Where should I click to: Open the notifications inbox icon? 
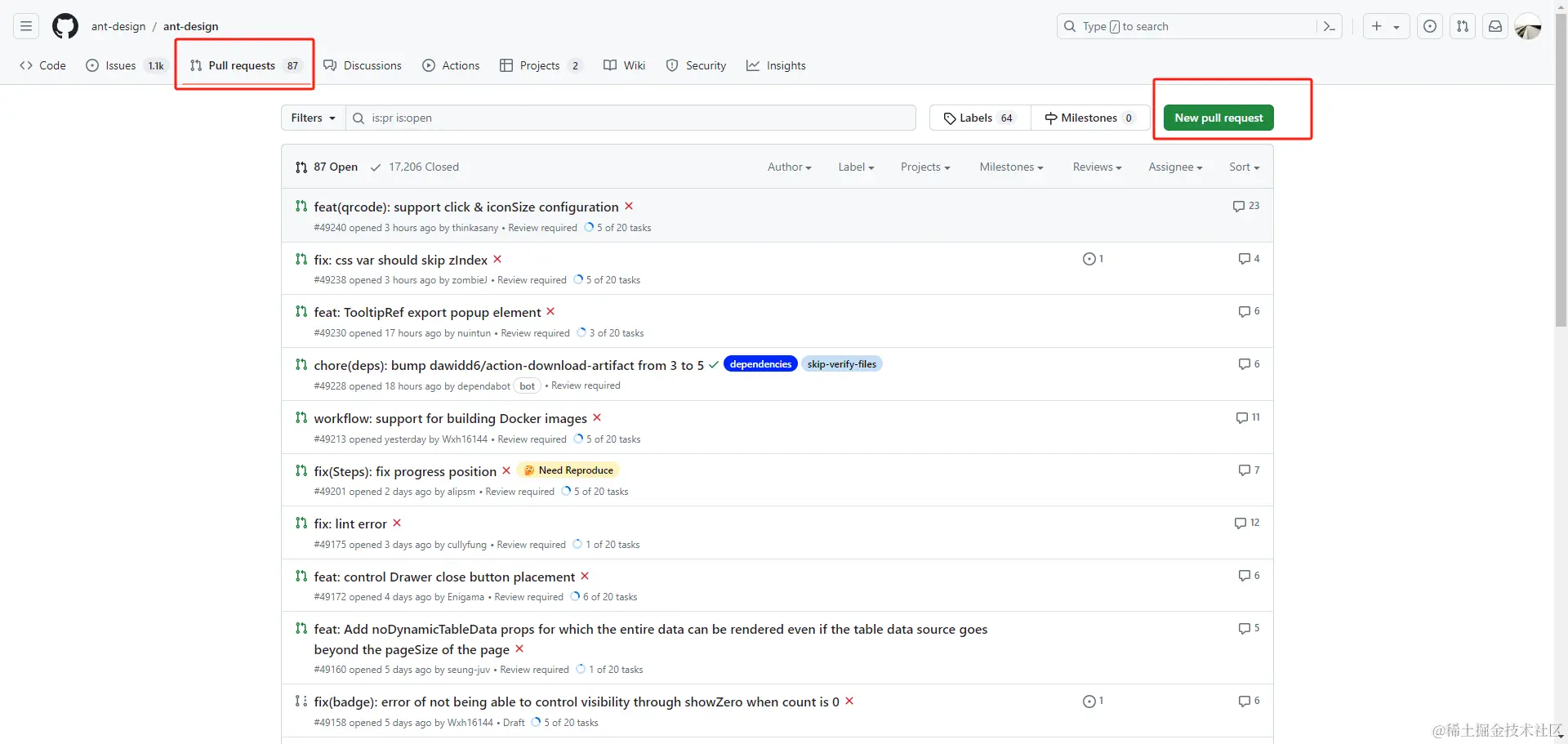tap(1495, 26)
